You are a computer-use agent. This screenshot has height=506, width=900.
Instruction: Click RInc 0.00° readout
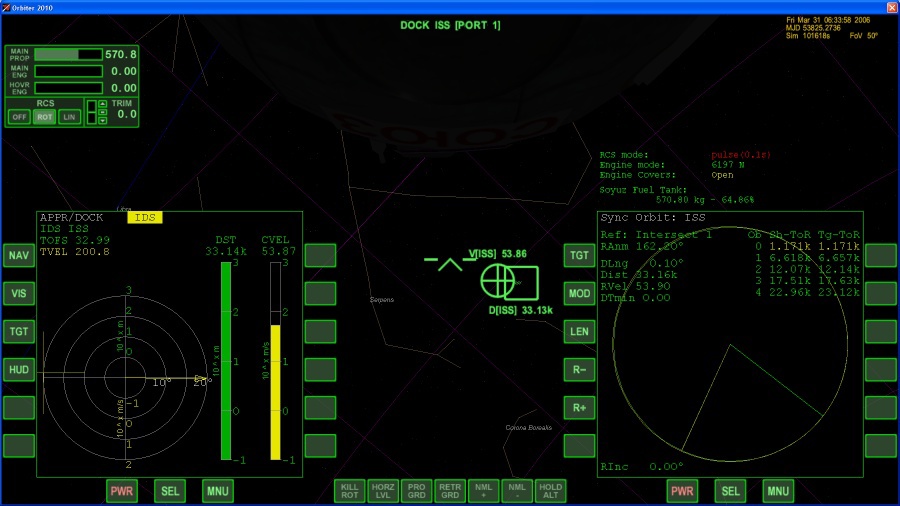642,466
